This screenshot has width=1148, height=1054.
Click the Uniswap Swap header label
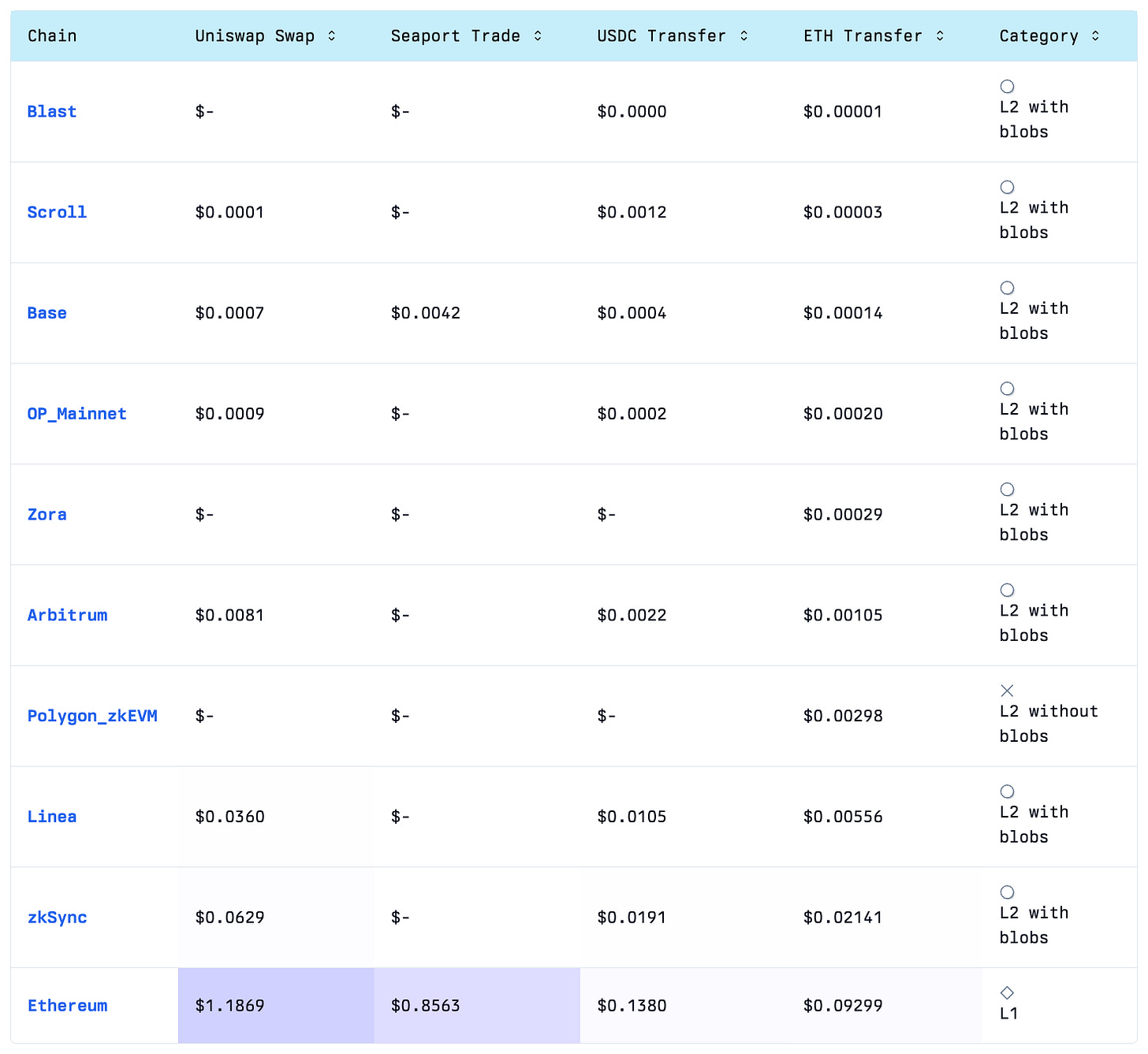click(255, 36)
